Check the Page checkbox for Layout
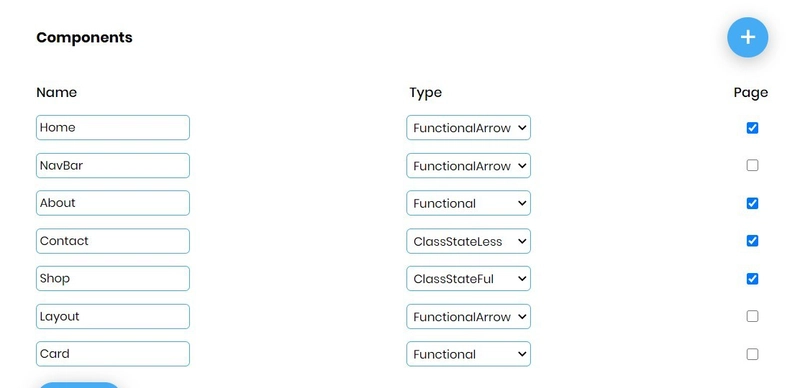 [752, 317]
